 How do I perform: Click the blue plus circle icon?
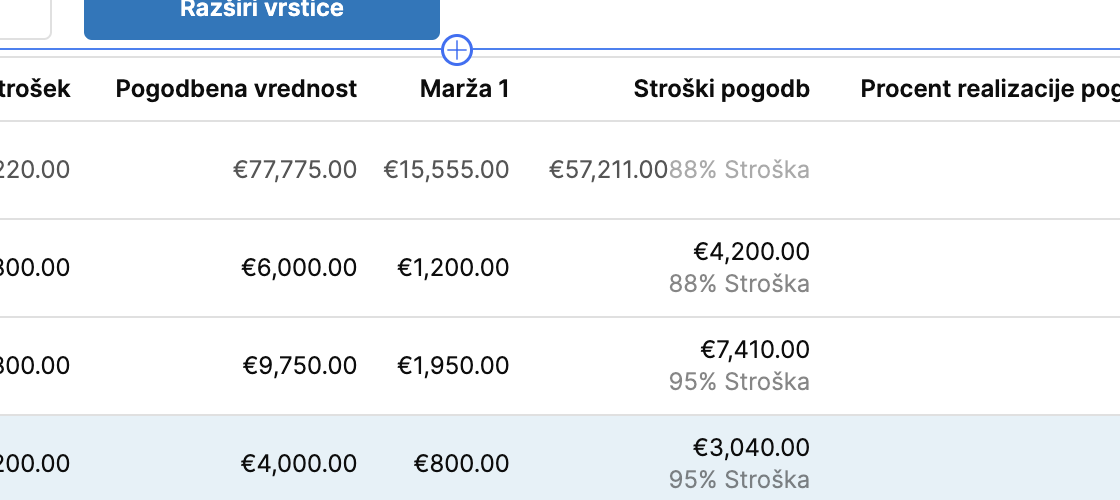tap(457, 50)
